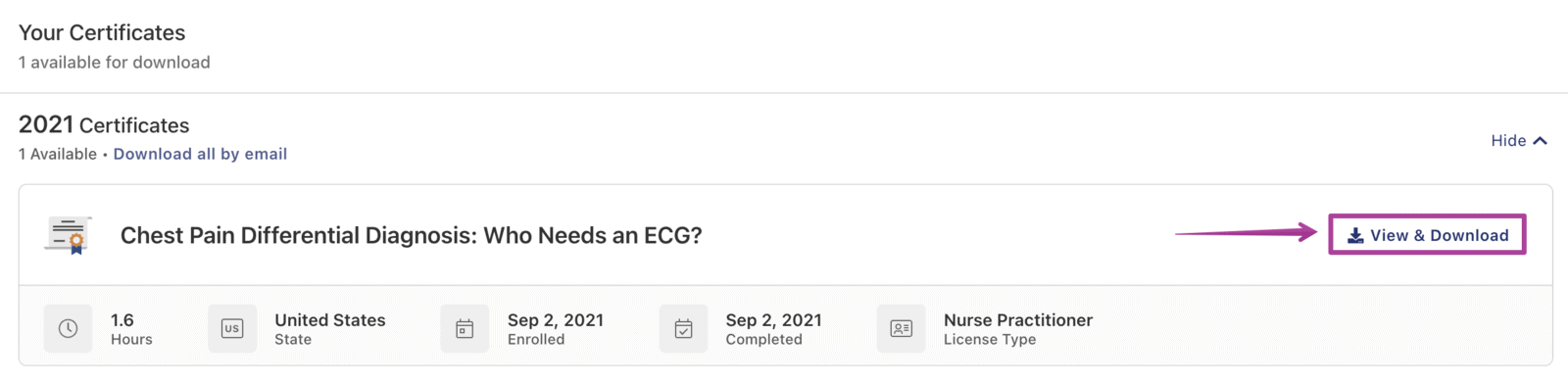Open Download all by email link
Screen dimensions: 1568x382
(x=200, y=154)
